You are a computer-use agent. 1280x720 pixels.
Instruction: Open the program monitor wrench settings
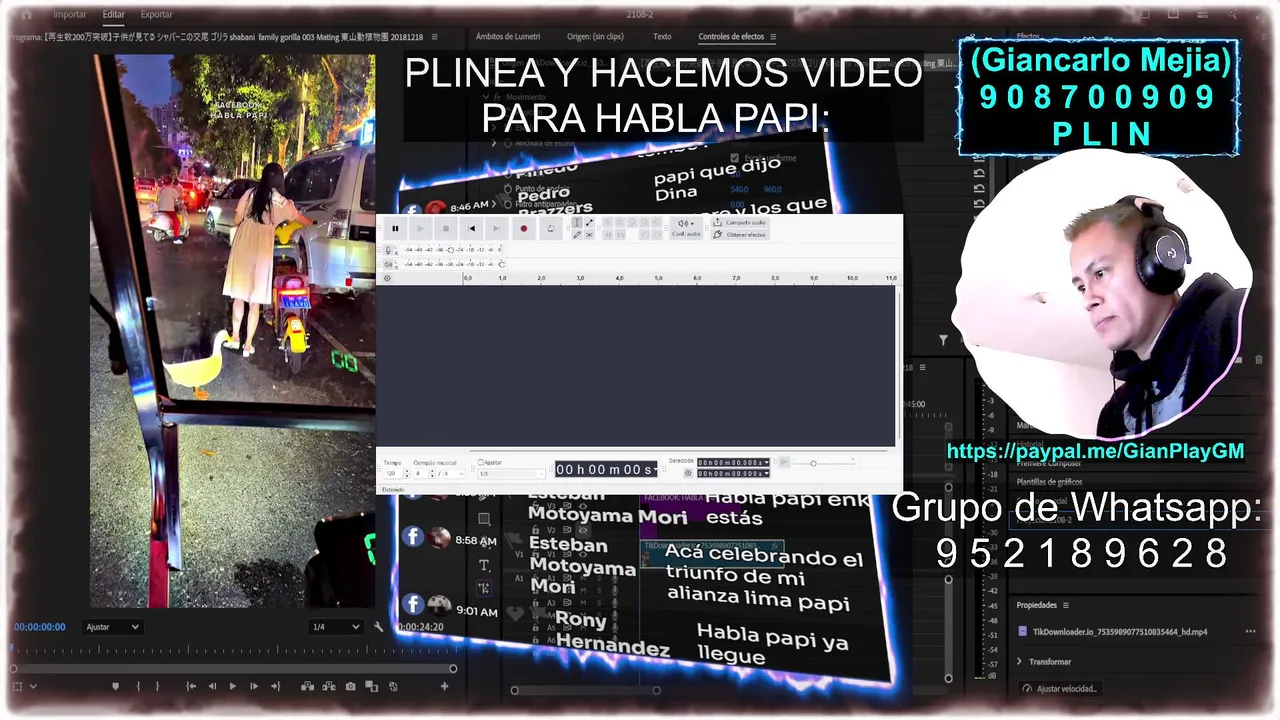tap(379, 627)
